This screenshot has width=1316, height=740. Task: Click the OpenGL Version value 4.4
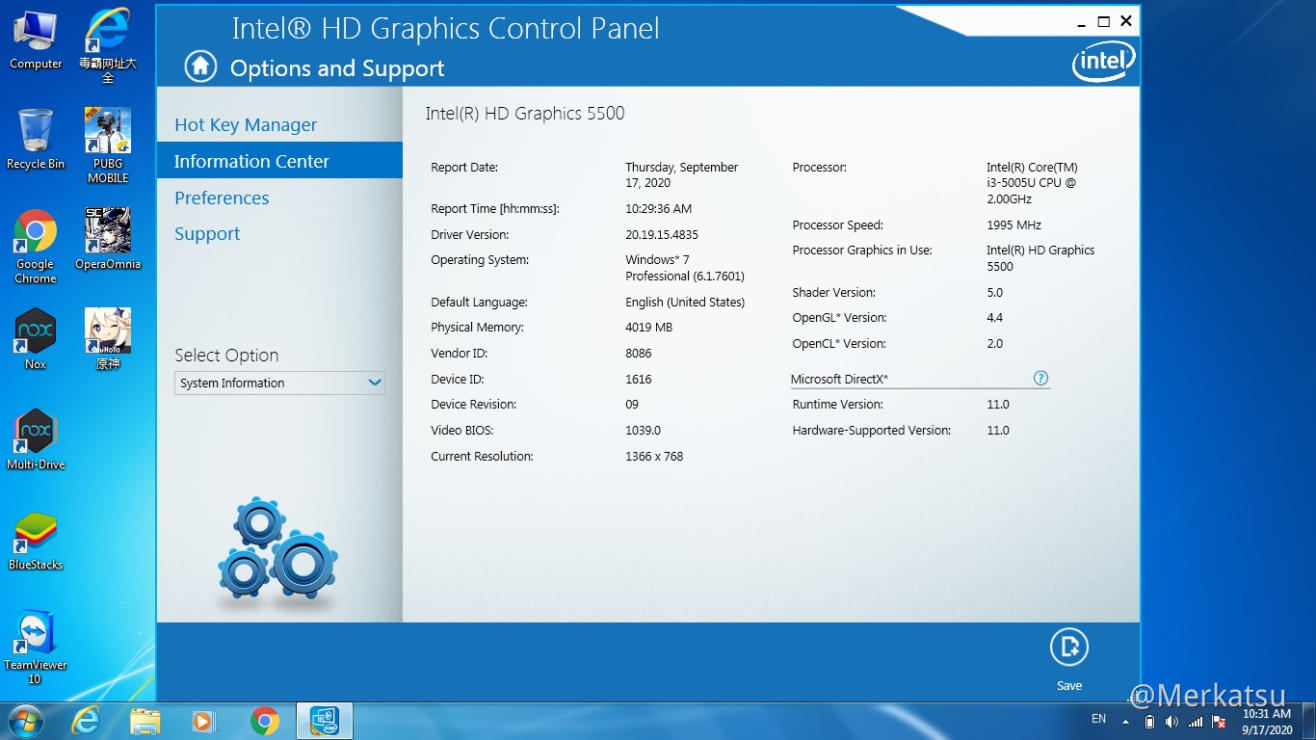click(x=995, y=318)
